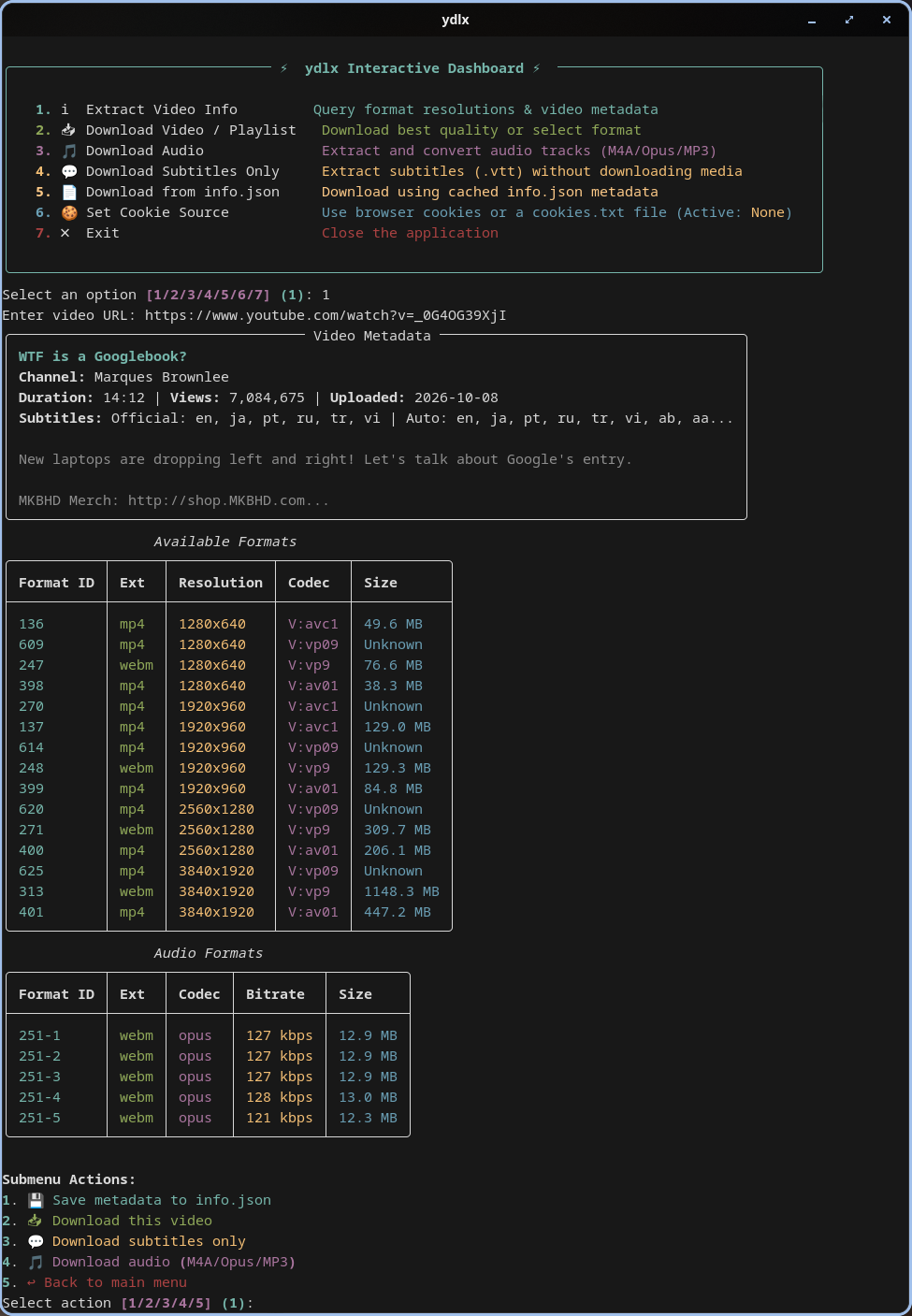The image size is (912, 1316).
Task: Maximize the ydlx window
Action: coord(849,20)
